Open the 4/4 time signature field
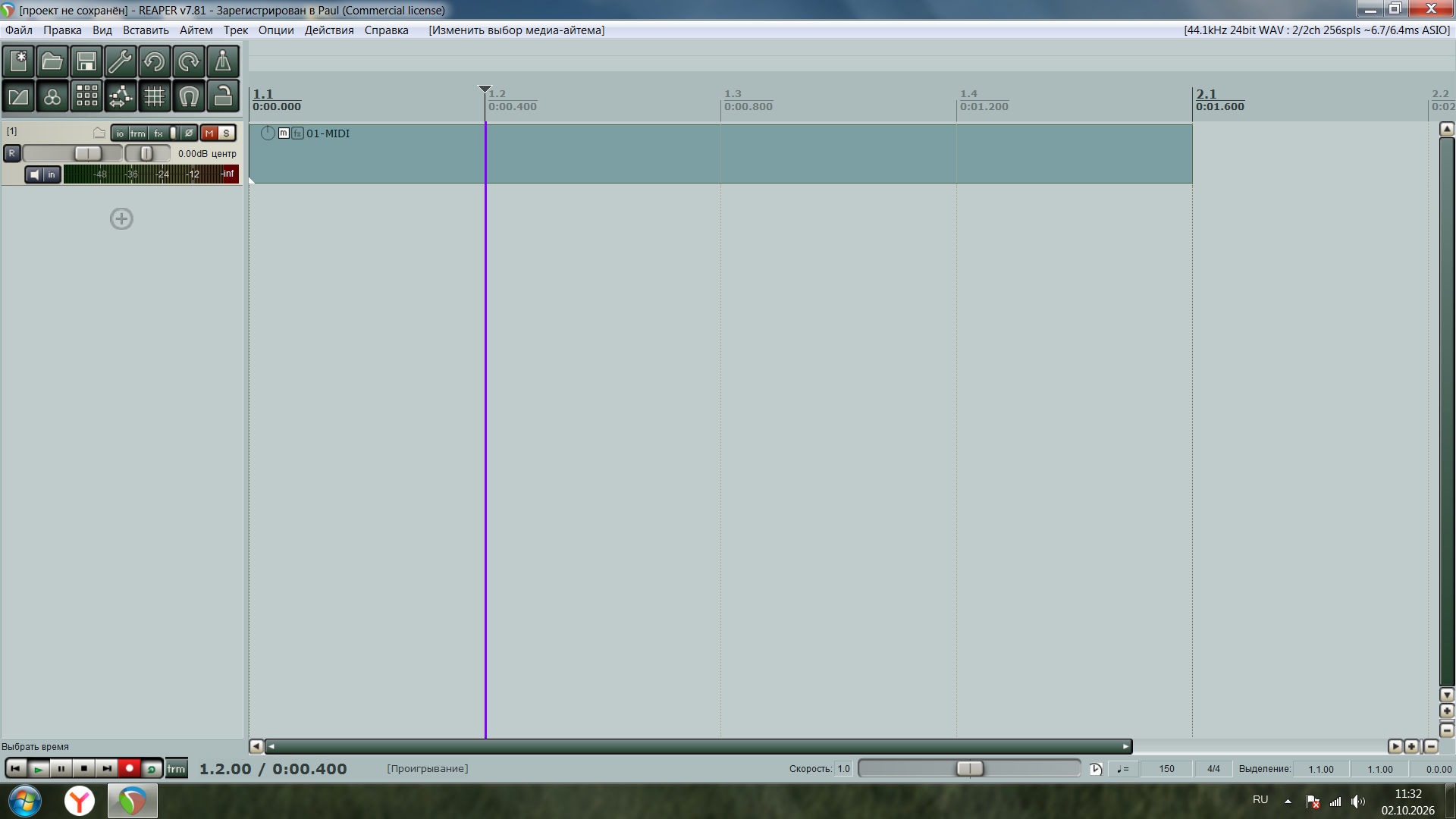Viewport: 1456px width, 819px height. [x=1213, y=769]
